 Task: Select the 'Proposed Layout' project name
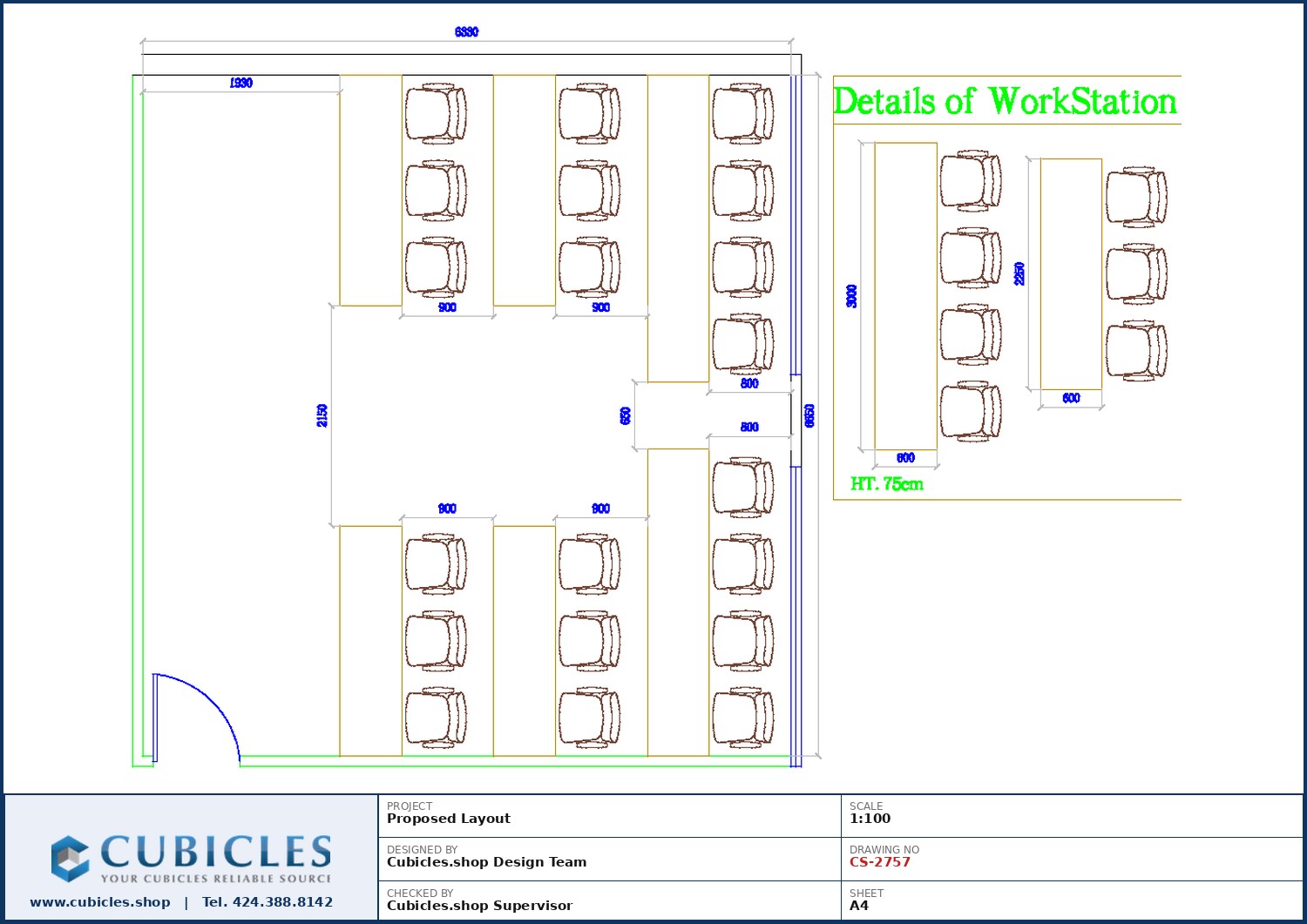coord(449,819)
